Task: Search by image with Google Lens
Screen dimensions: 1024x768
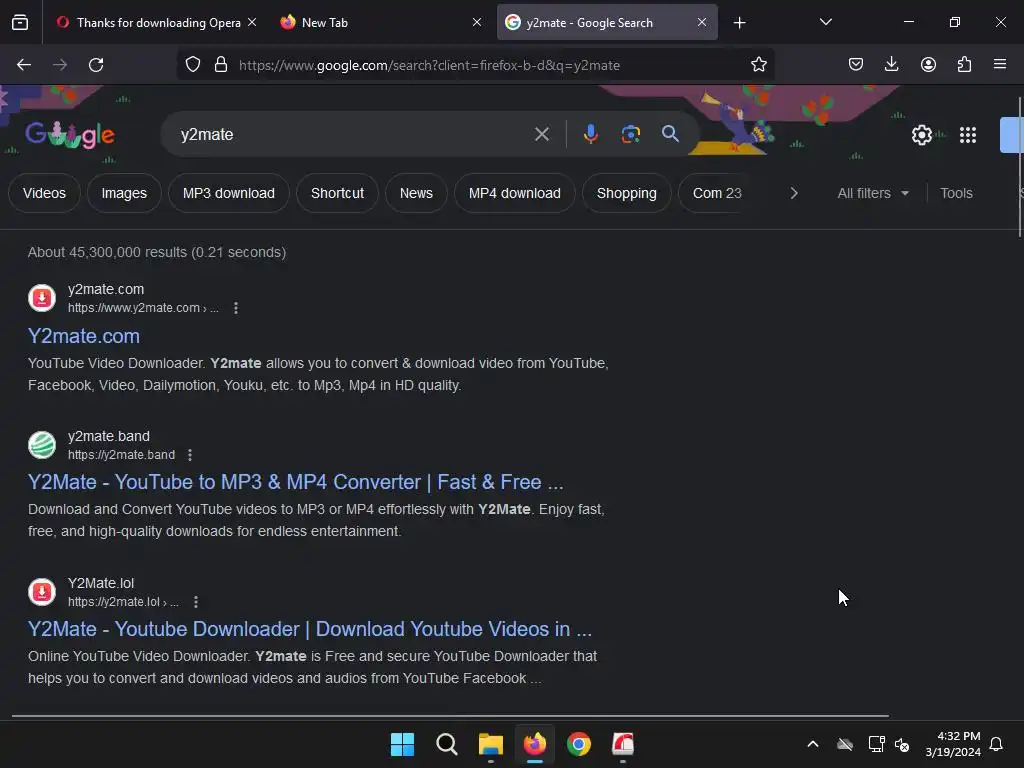Action: point(630,135)
